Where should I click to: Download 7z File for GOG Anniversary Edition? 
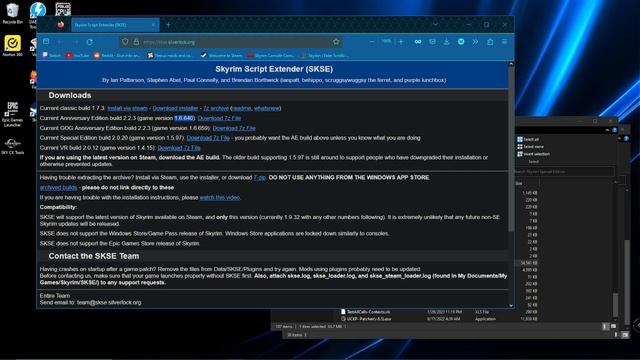tap(234, 128)
